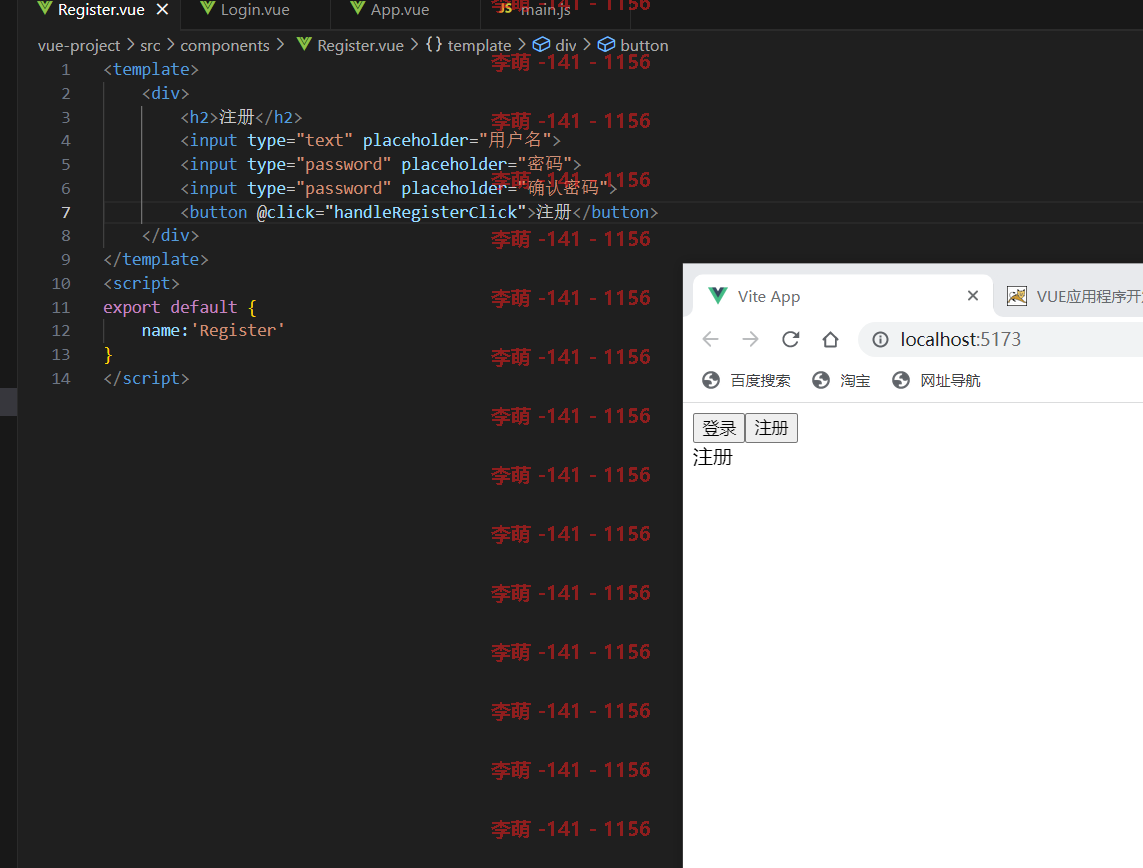Click the 登录 button on the page
The width and height of the screenshot is (1143, 868).
pyautogui.click(x=719, y=428)
